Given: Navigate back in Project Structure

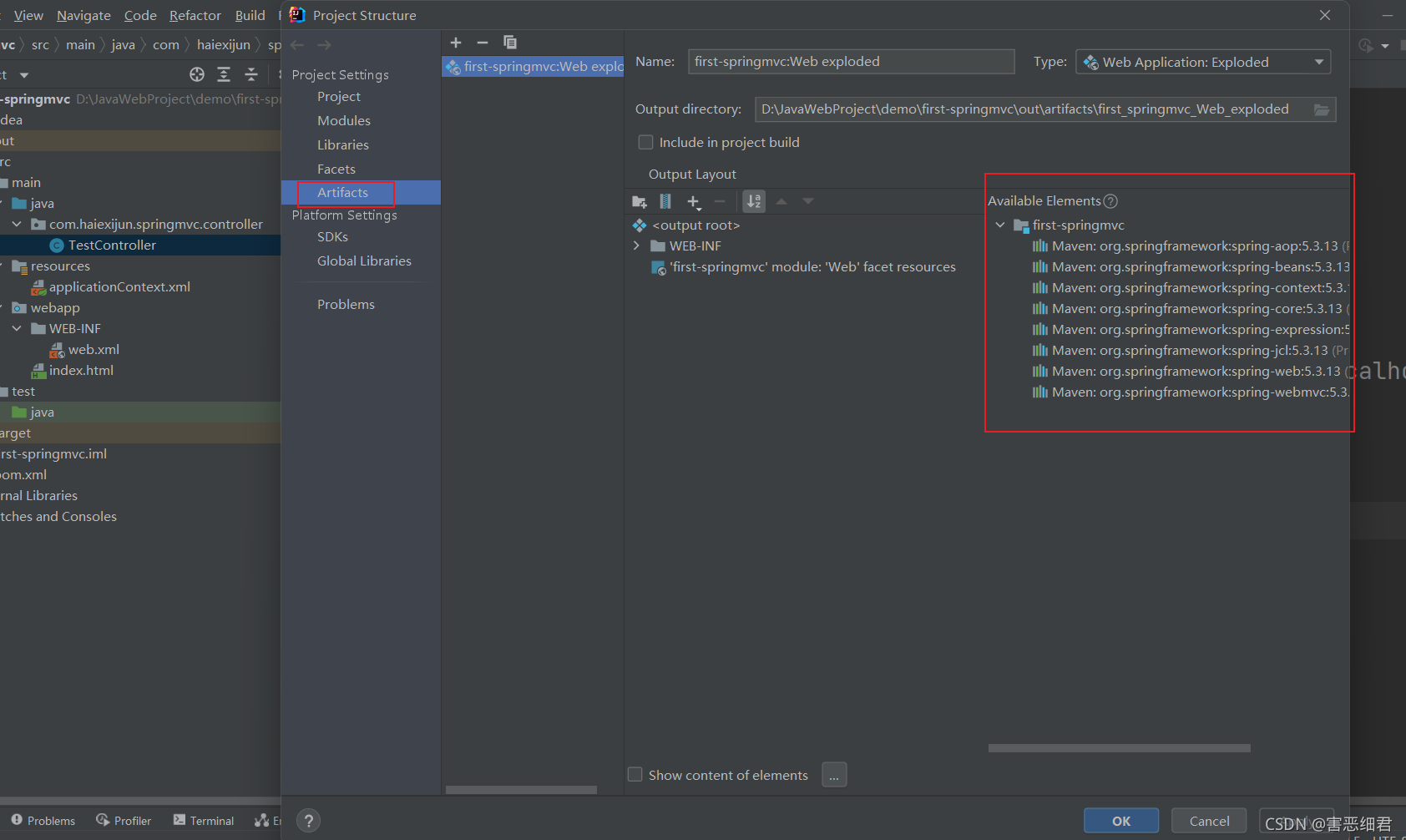Looking at the screenshot, I should [x=297, y=45].
